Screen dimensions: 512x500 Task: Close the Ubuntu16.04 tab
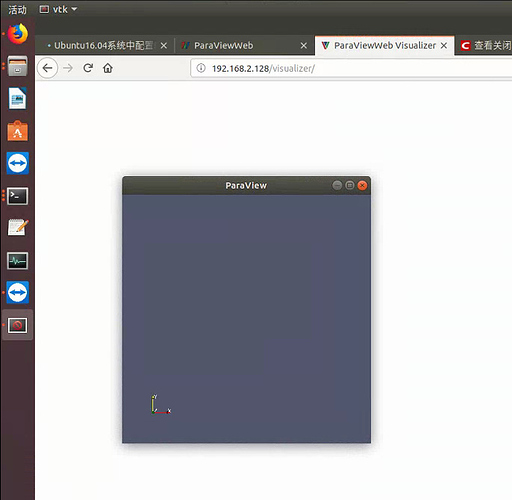point(164,46)
